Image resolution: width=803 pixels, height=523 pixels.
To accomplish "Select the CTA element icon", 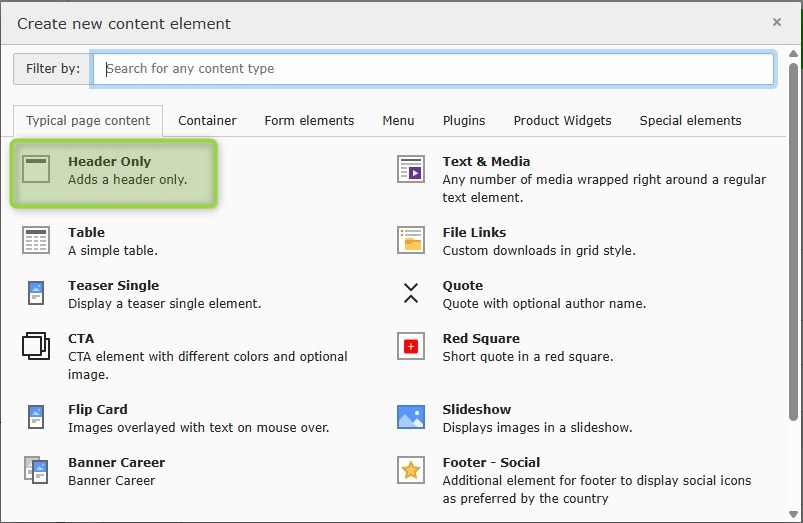I will coord(36,347).
